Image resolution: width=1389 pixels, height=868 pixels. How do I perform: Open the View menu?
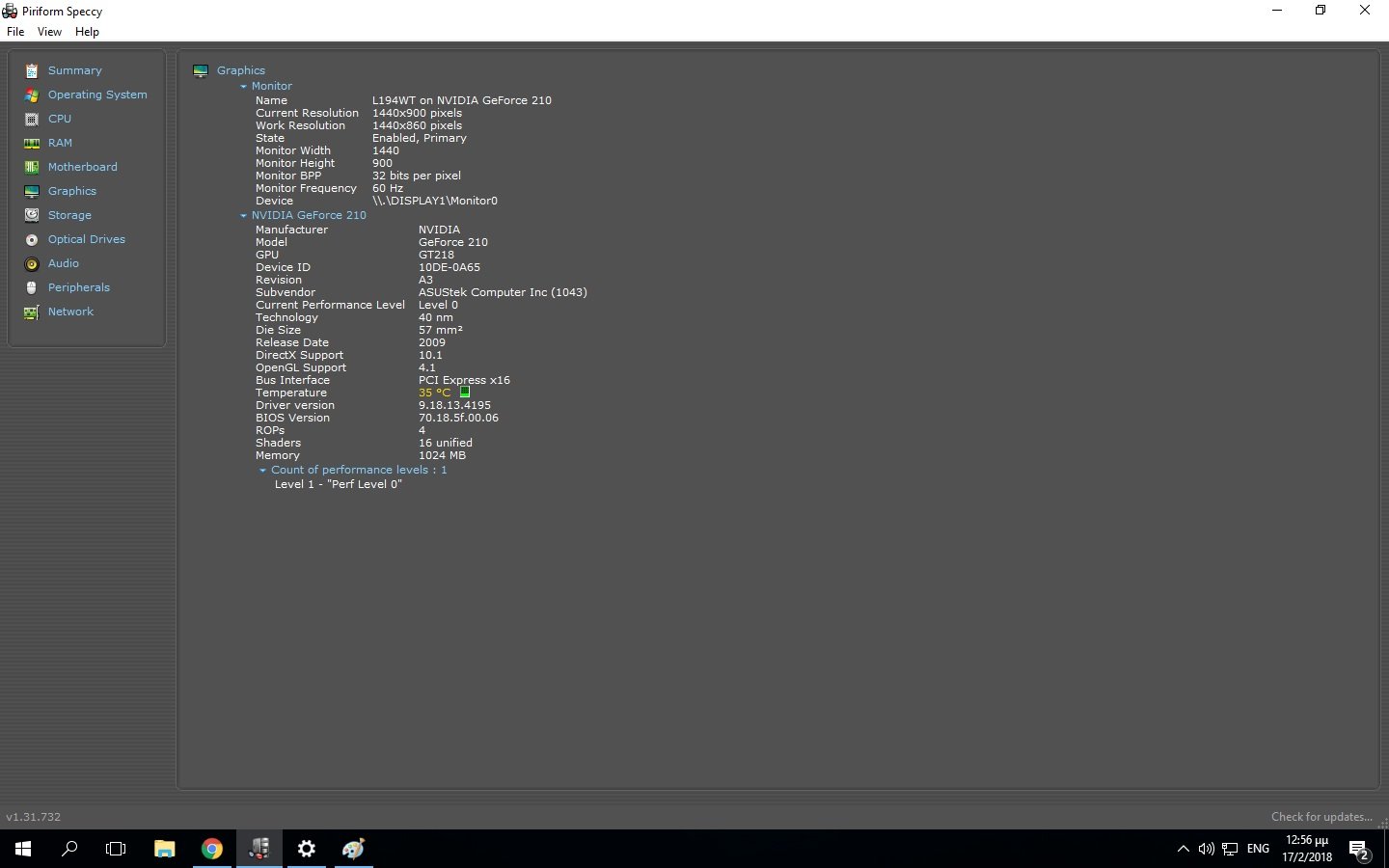tap(49, 32)
